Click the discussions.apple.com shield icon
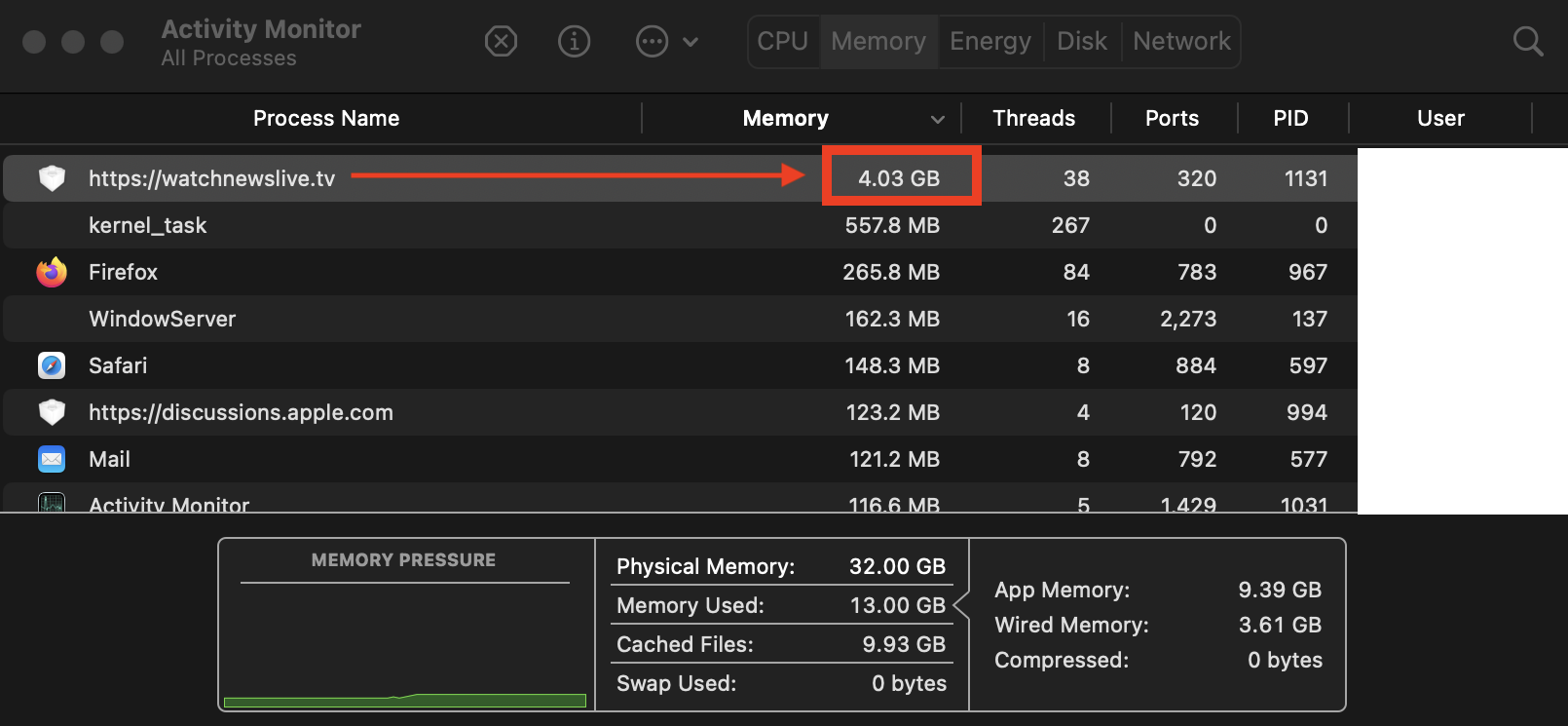 (52, 412)
